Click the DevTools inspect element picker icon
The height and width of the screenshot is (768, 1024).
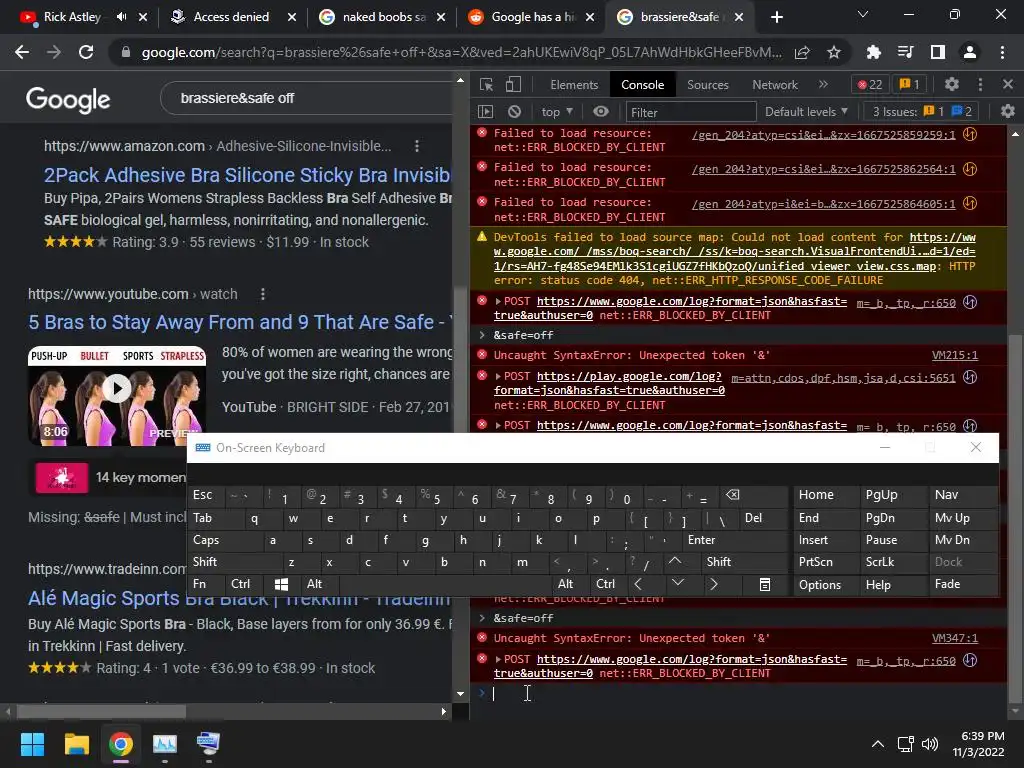pyautogui.click(x=486, y=84)
